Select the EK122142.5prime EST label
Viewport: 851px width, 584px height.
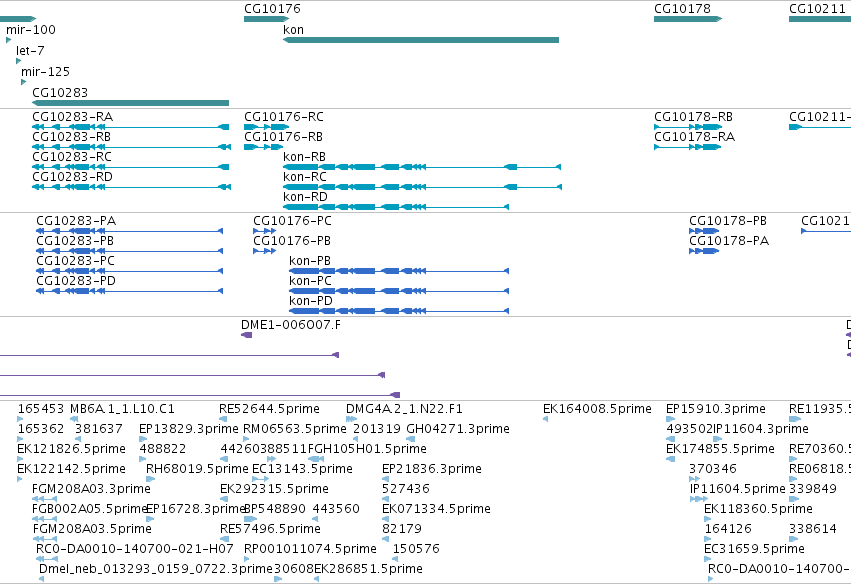(72, 469)
